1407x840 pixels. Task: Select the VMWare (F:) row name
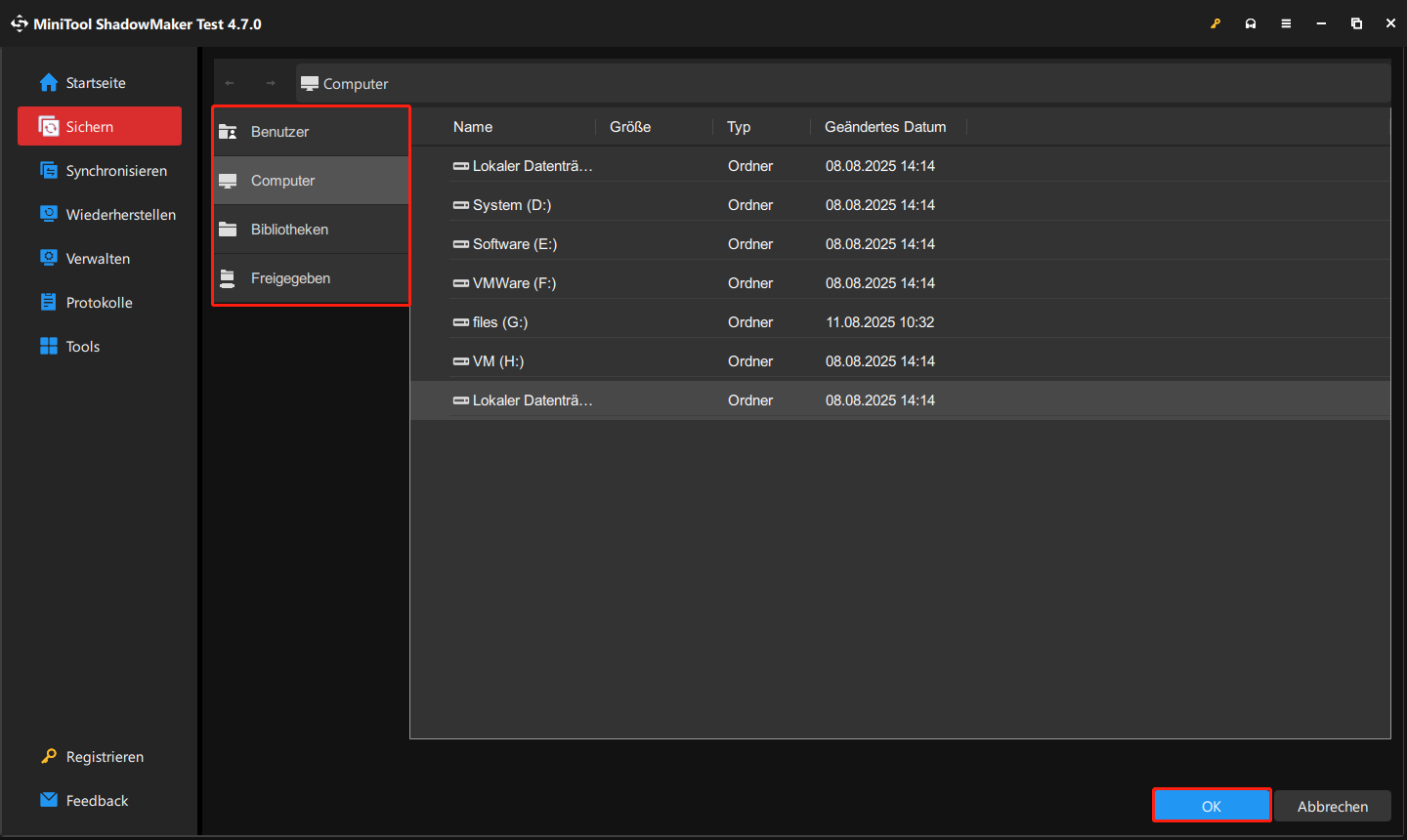tap(514, 283)
